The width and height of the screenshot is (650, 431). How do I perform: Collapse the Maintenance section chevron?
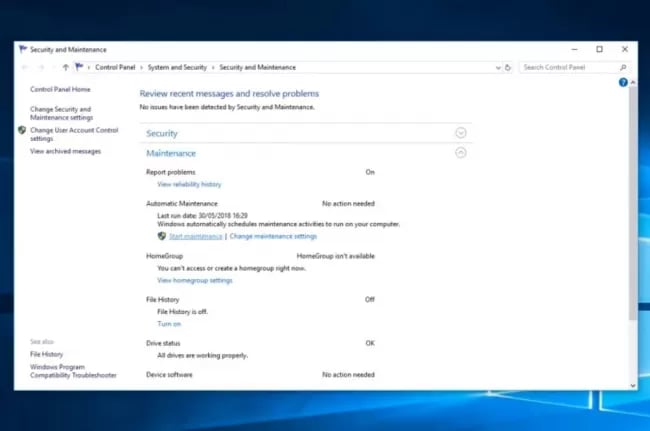461,153
